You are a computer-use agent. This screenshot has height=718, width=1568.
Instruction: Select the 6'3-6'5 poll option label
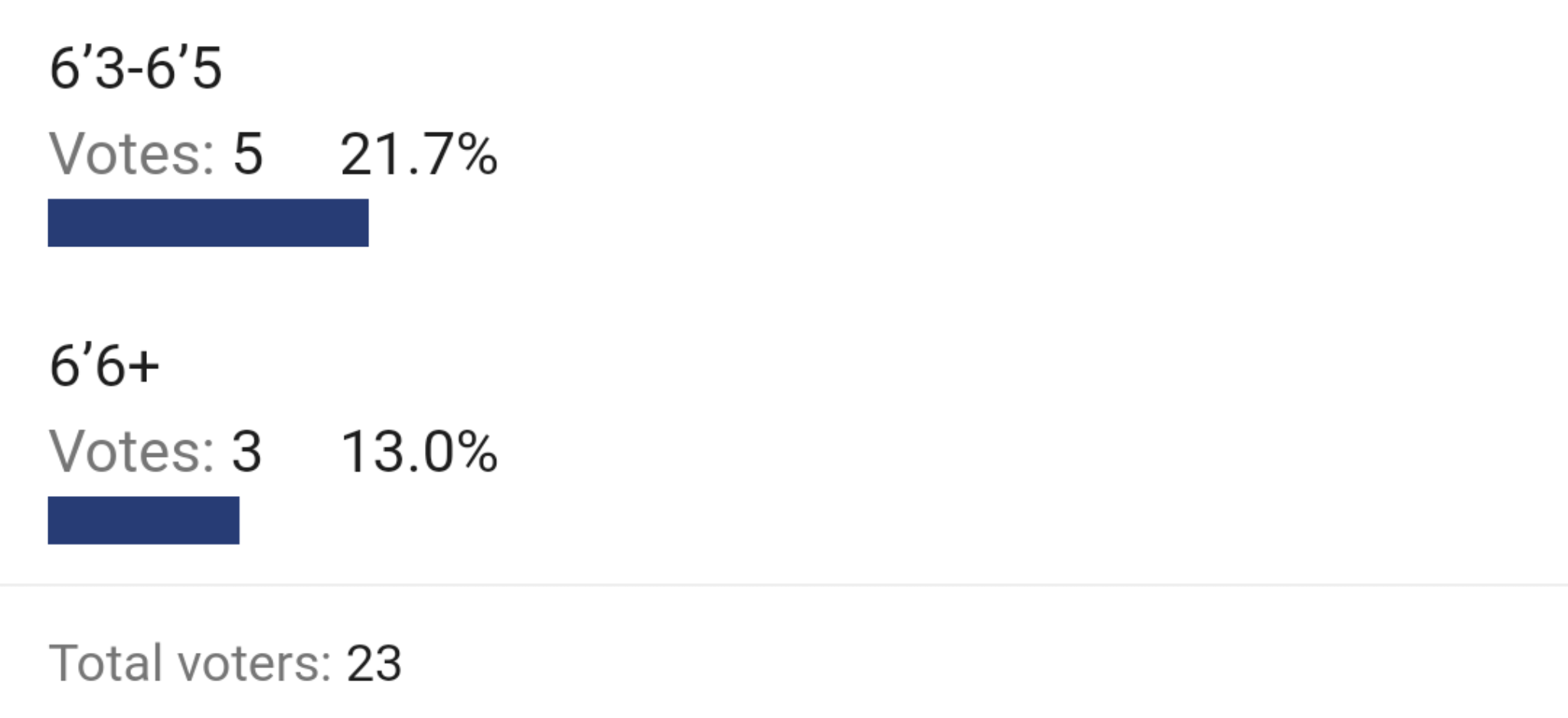(x=136, y=68)
